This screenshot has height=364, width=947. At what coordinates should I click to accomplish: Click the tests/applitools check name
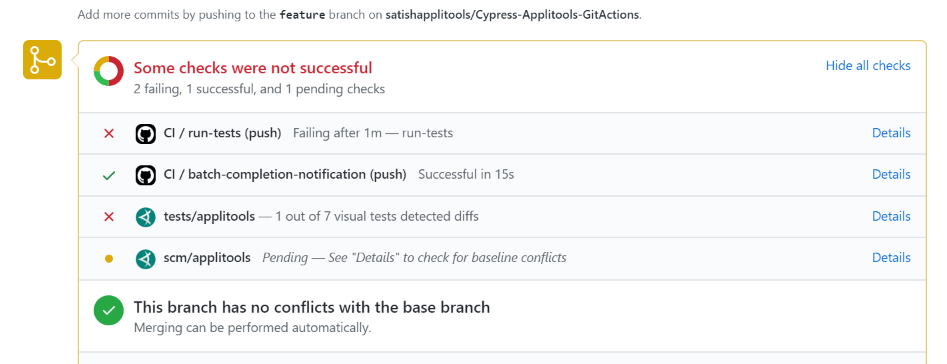[209, 216]
